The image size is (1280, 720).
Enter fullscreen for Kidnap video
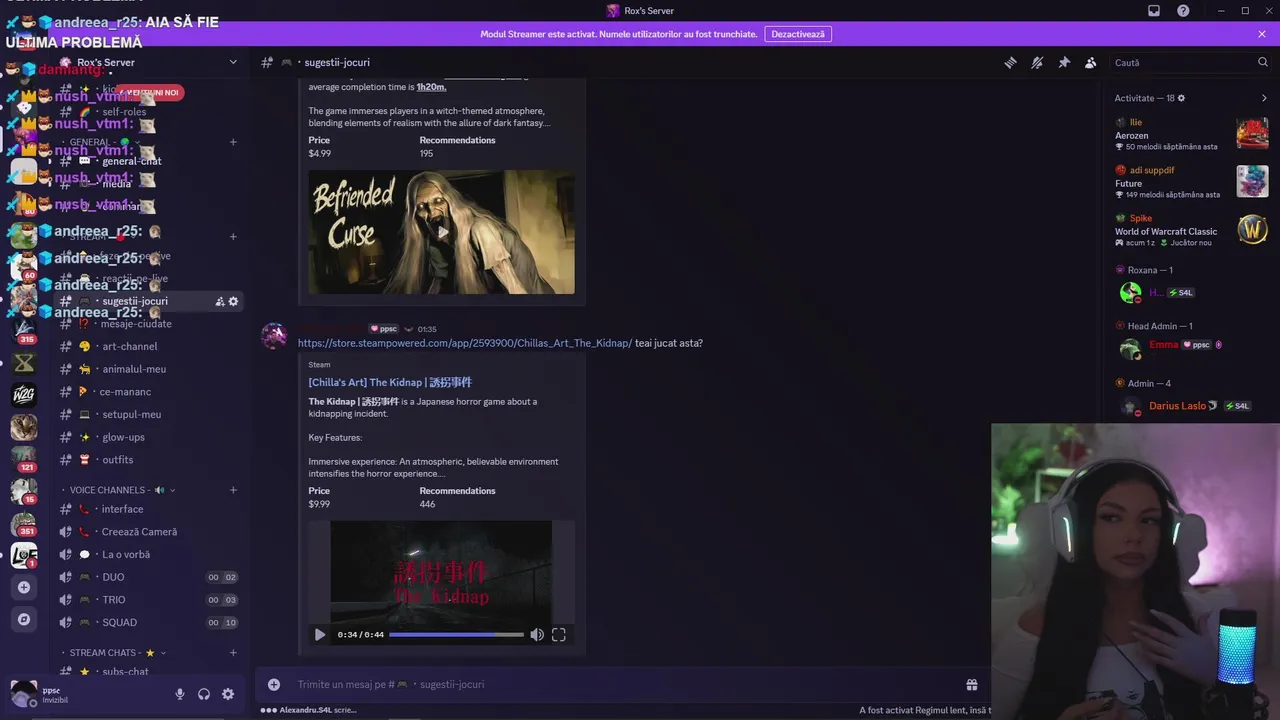pos(559,635)
